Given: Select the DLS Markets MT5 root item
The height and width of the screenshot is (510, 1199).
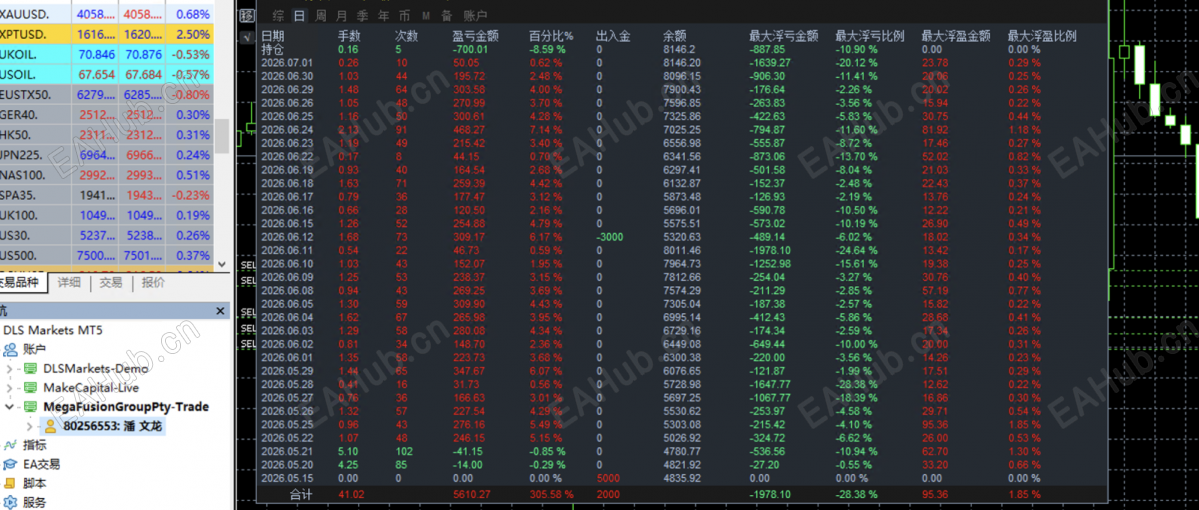Looking at the screenshot, I should 53,330.
